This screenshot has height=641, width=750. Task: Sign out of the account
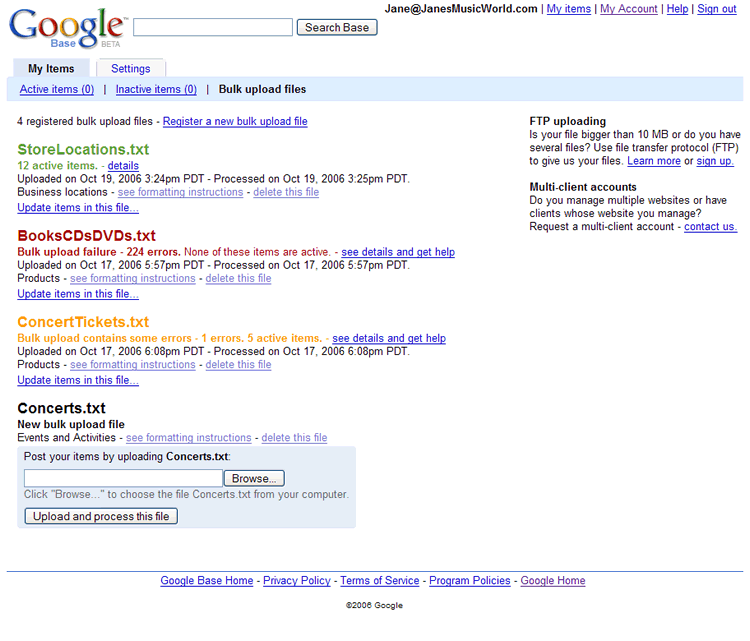(x=717, y=9)
